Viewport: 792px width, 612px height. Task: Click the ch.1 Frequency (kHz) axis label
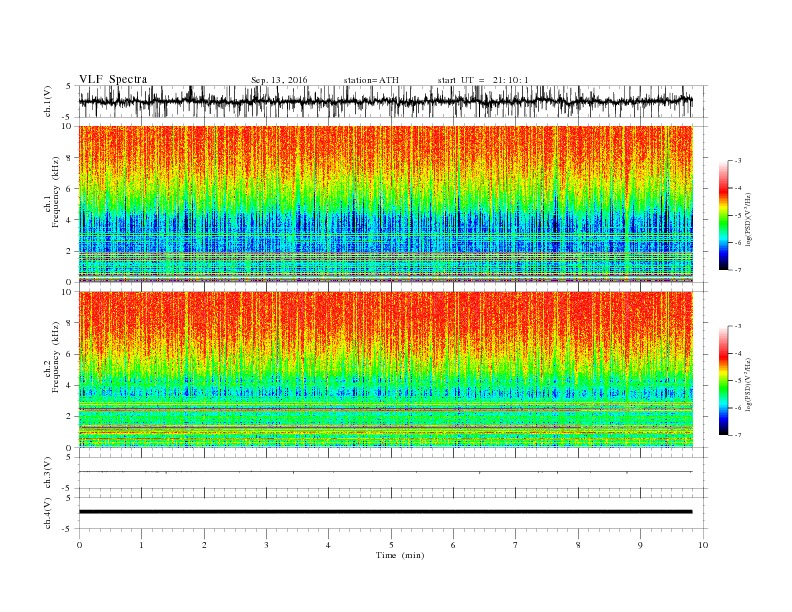52,192
